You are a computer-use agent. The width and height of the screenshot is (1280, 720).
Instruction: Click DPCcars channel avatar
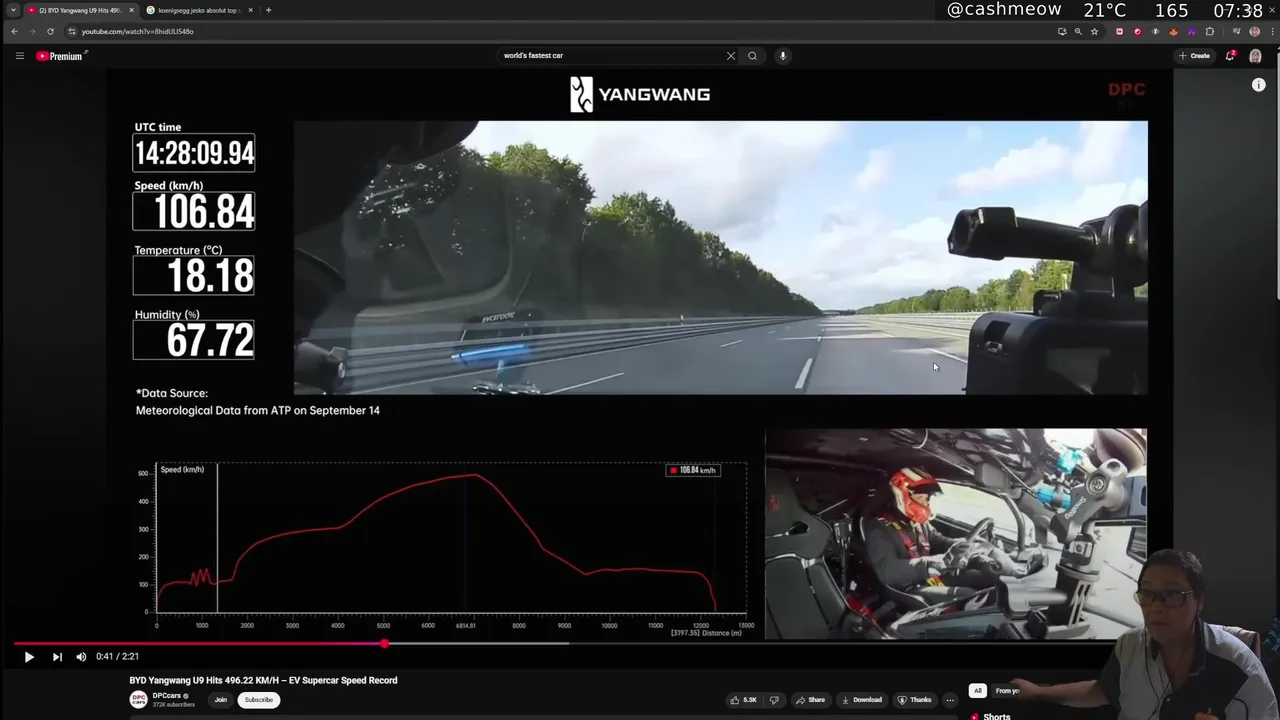point(139,700)
